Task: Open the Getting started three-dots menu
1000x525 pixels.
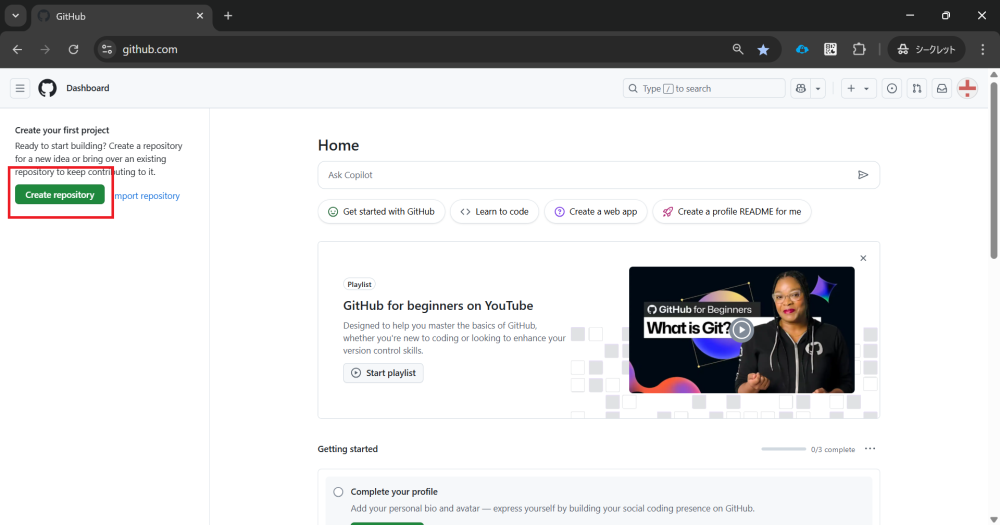Action: (870, 449)
